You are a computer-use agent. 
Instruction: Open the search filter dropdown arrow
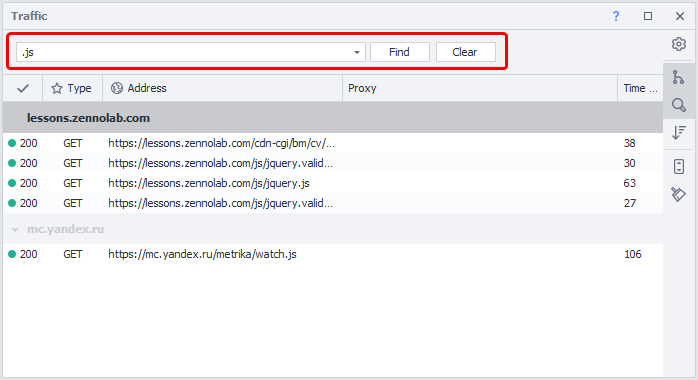(357, 53)
